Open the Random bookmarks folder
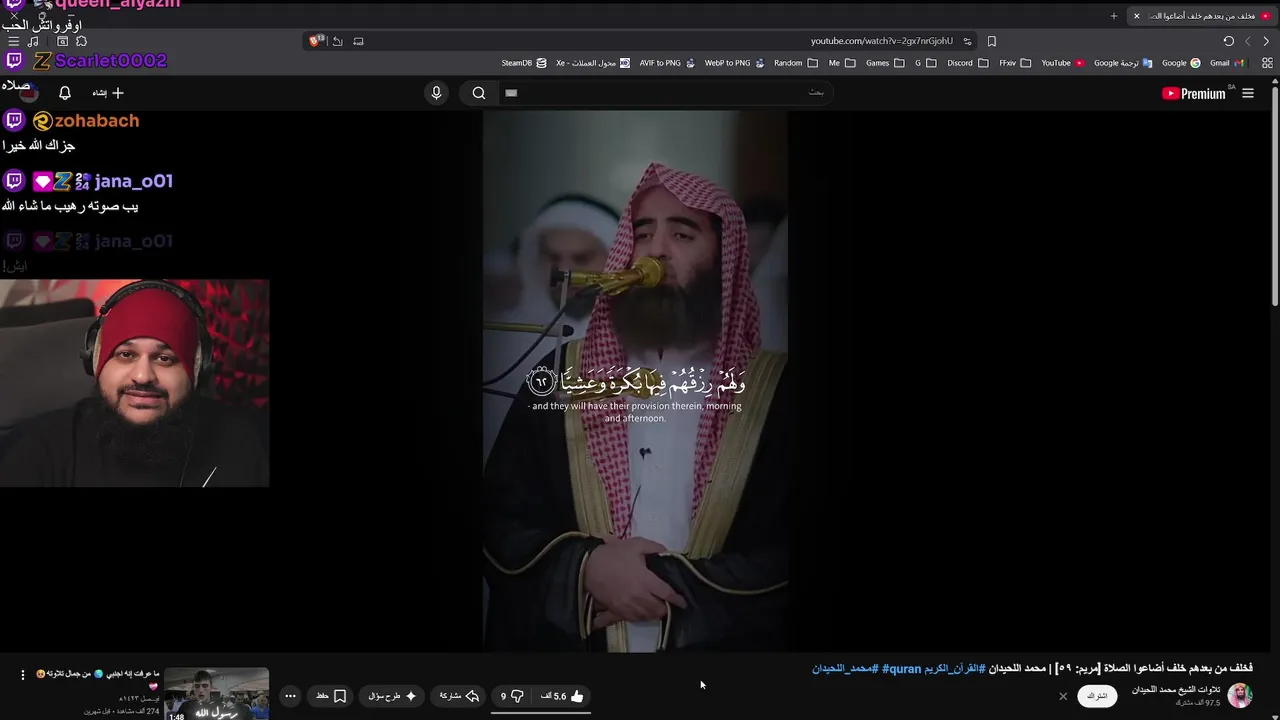Viewport: 1280px width, 720px height. (795, 63)
